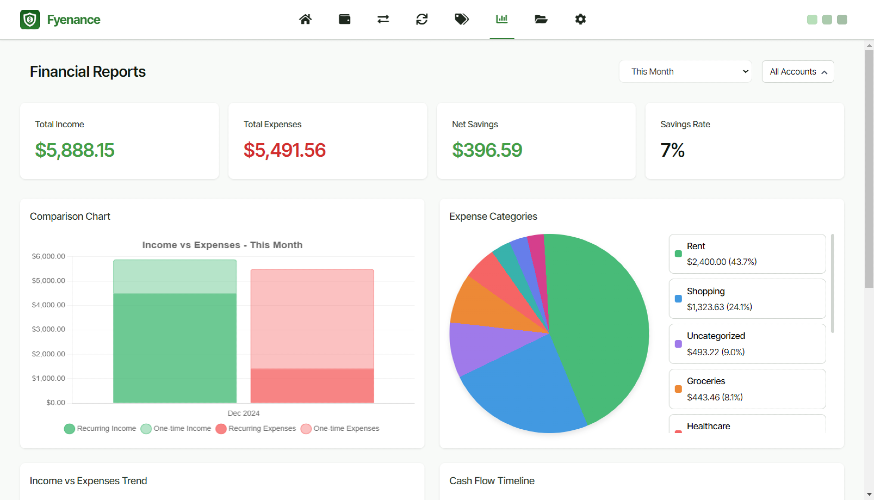Open the folder files icon
The width and height of the screenshot is (874, 500).
point(541,20)
